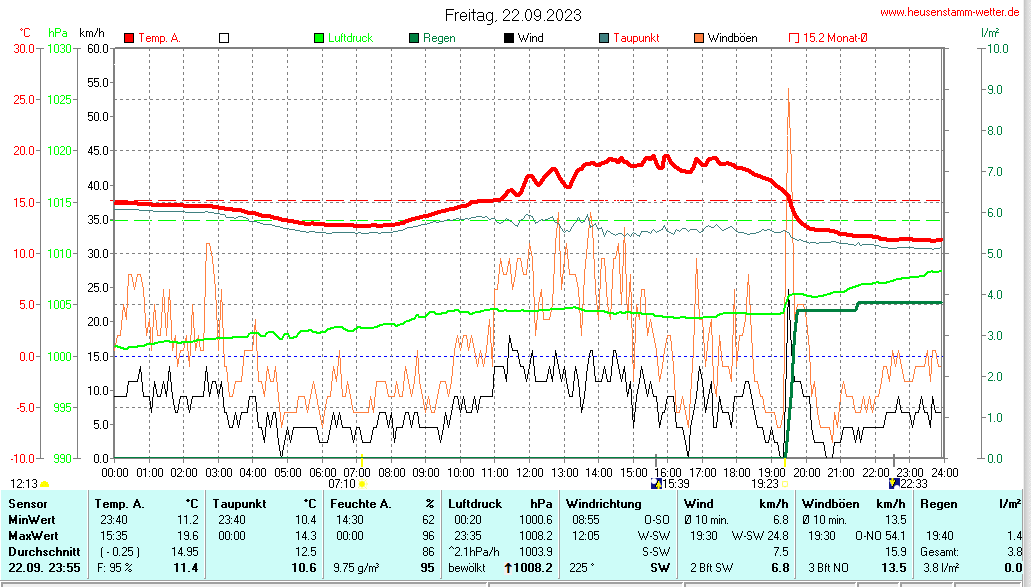Select the dark green Regen legend square

pyautogui.click(x=414, y=38)
